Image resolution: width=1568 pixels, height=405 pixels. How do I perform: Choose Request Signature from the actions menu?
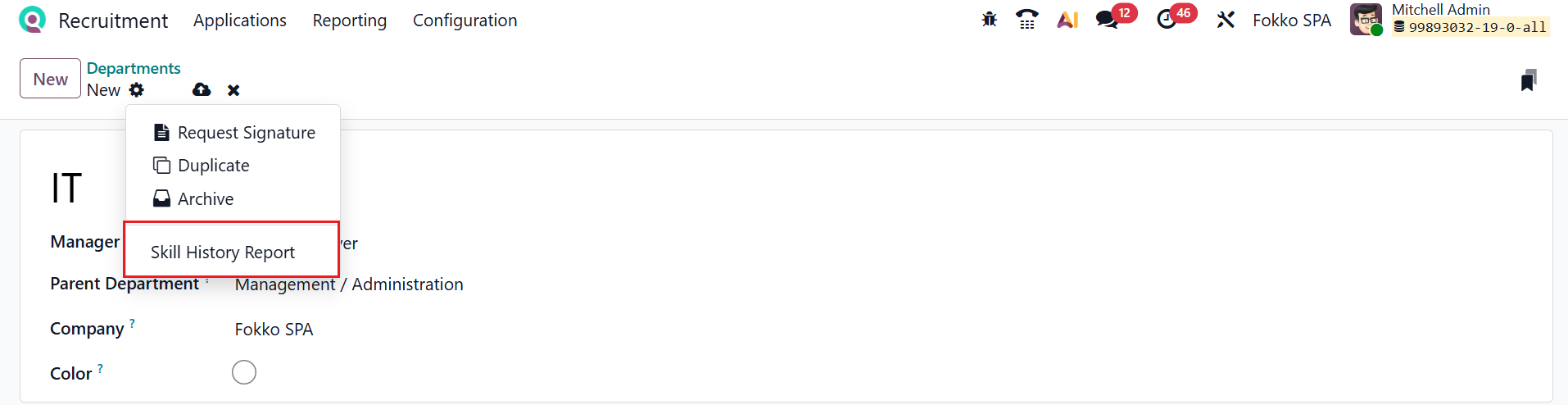[x=246, y=133]
